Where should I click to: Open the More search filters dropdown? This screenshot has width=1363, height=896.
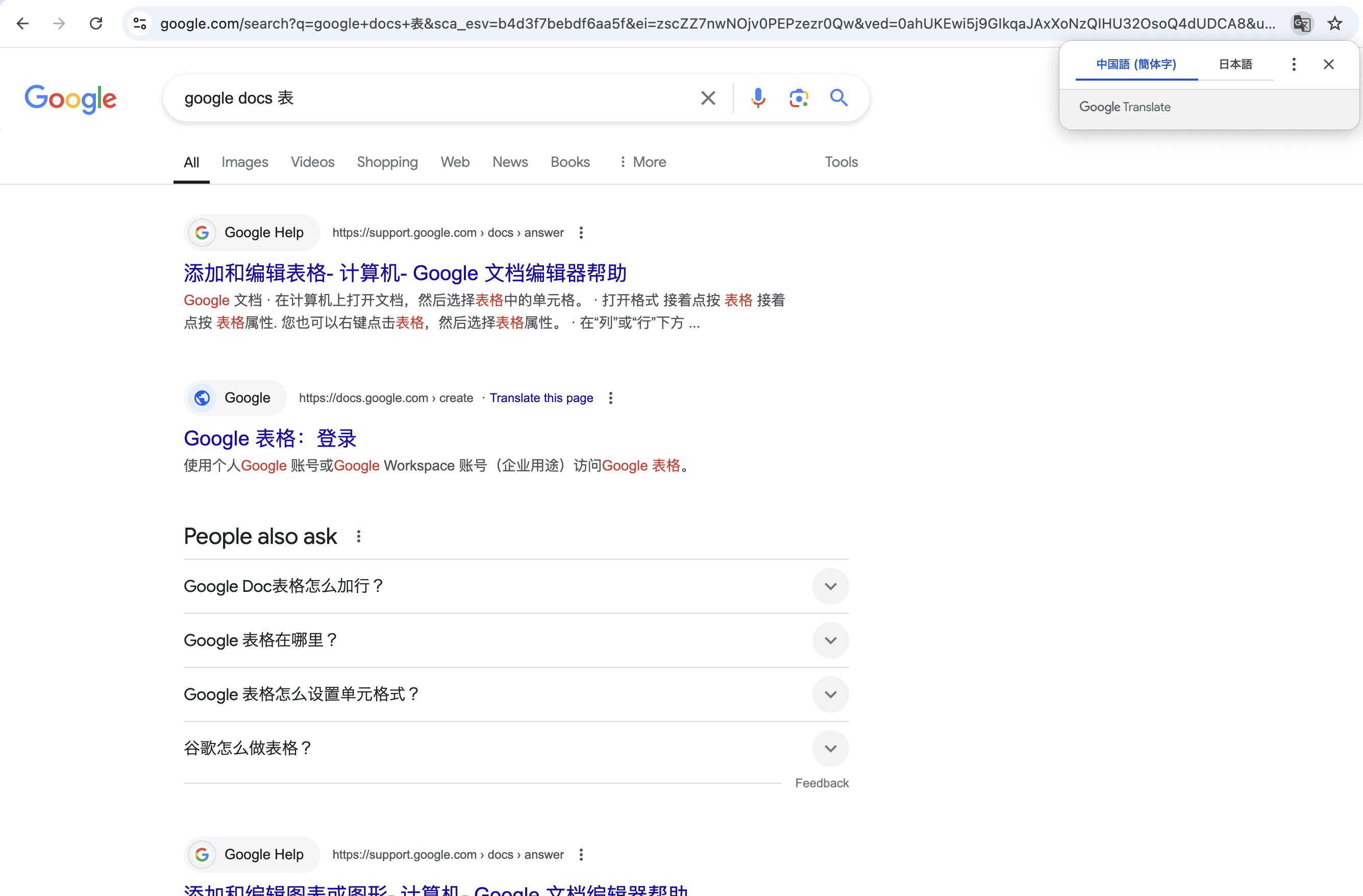(642, 162)
